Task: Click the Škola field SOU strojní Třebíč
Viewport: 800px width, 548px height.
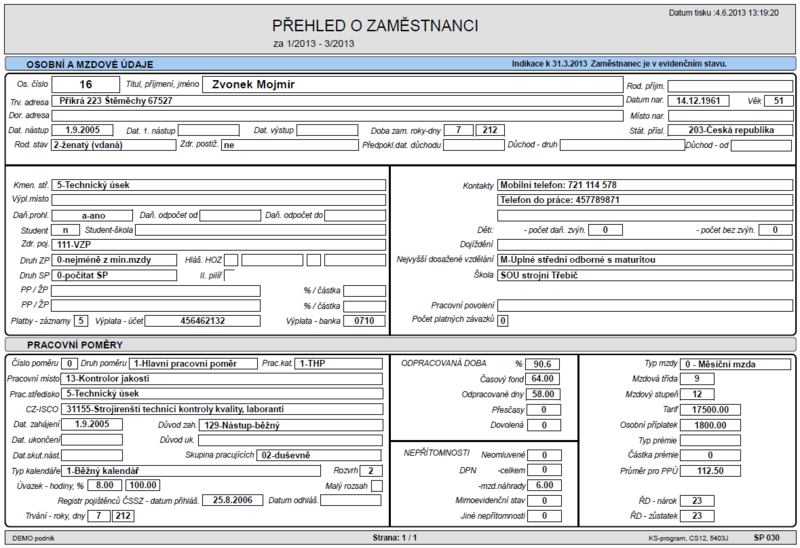Action: pos(645,276)
